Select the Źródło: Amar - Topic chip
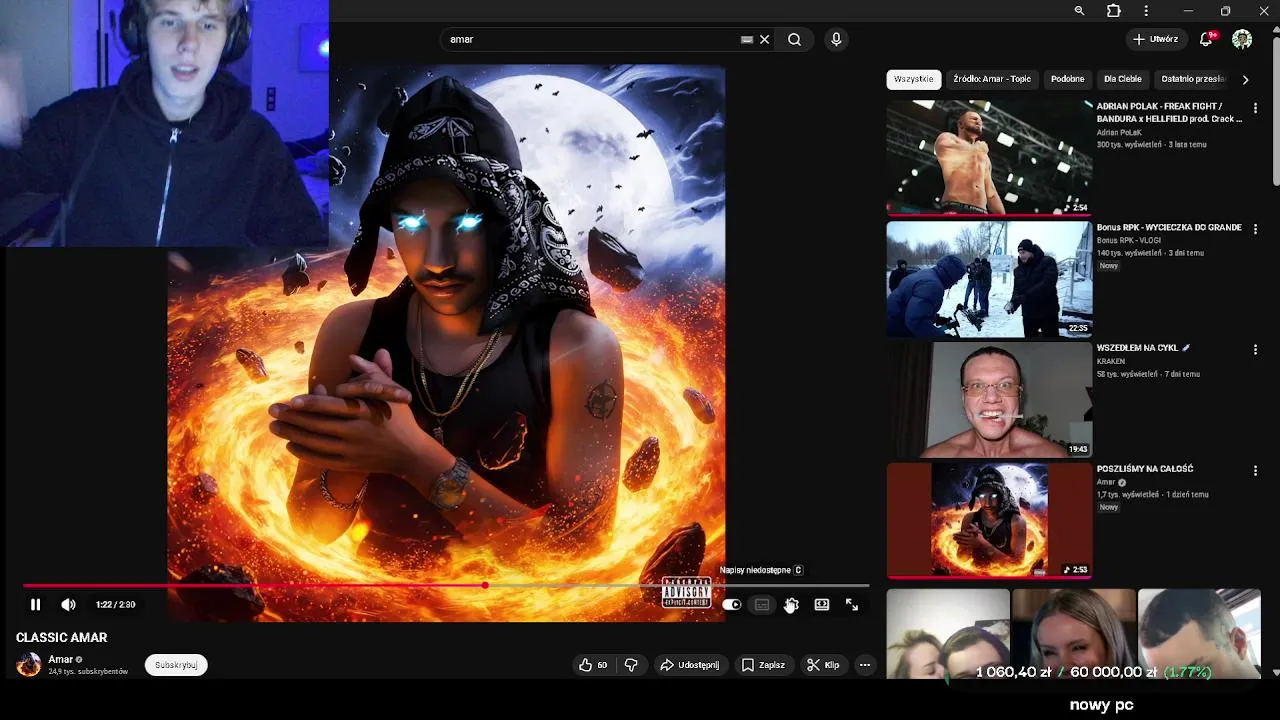 pyautogui.click(x=992, y=79)
